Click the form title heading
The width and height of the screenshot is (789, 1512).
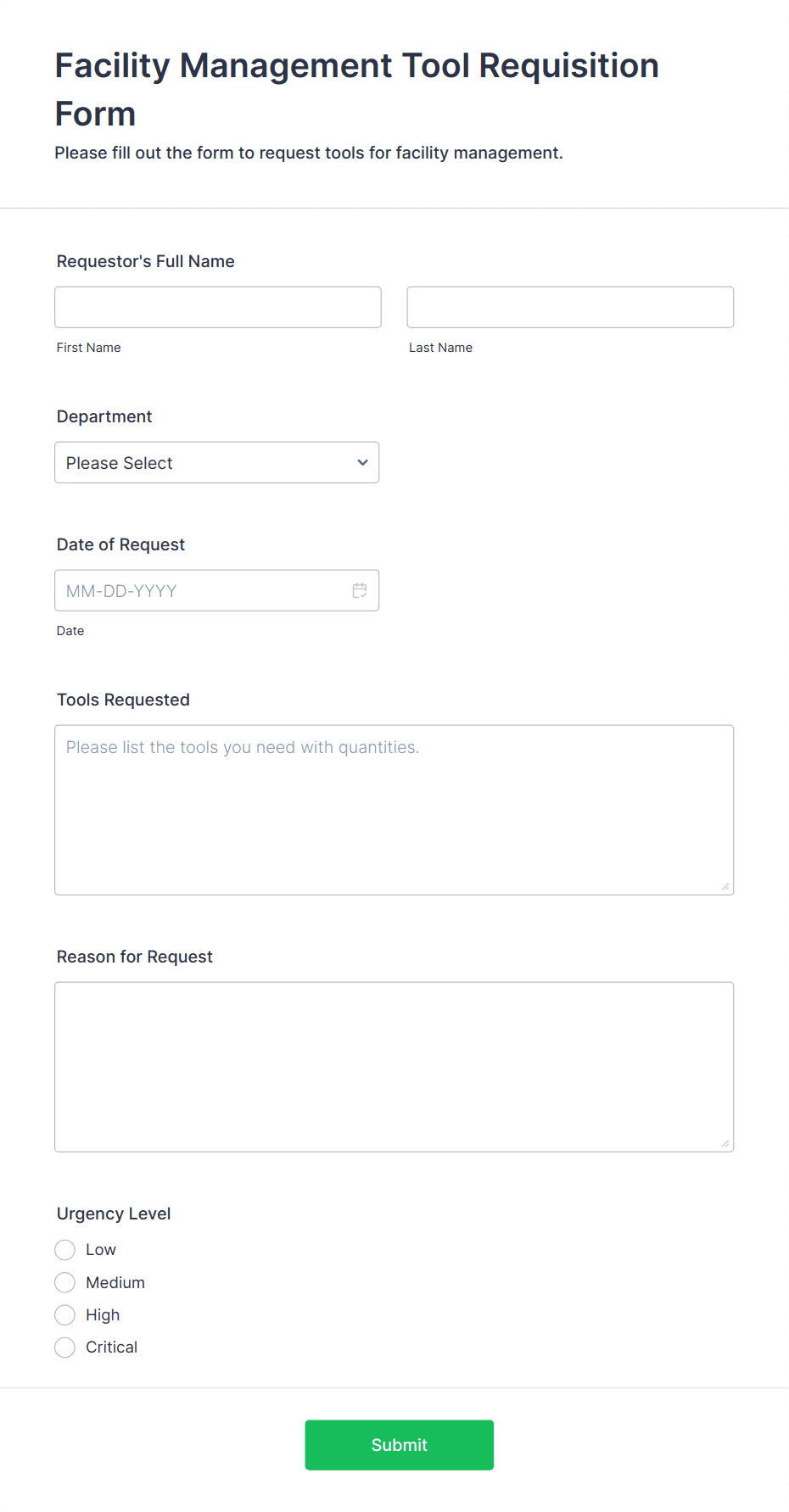point(355,88)
